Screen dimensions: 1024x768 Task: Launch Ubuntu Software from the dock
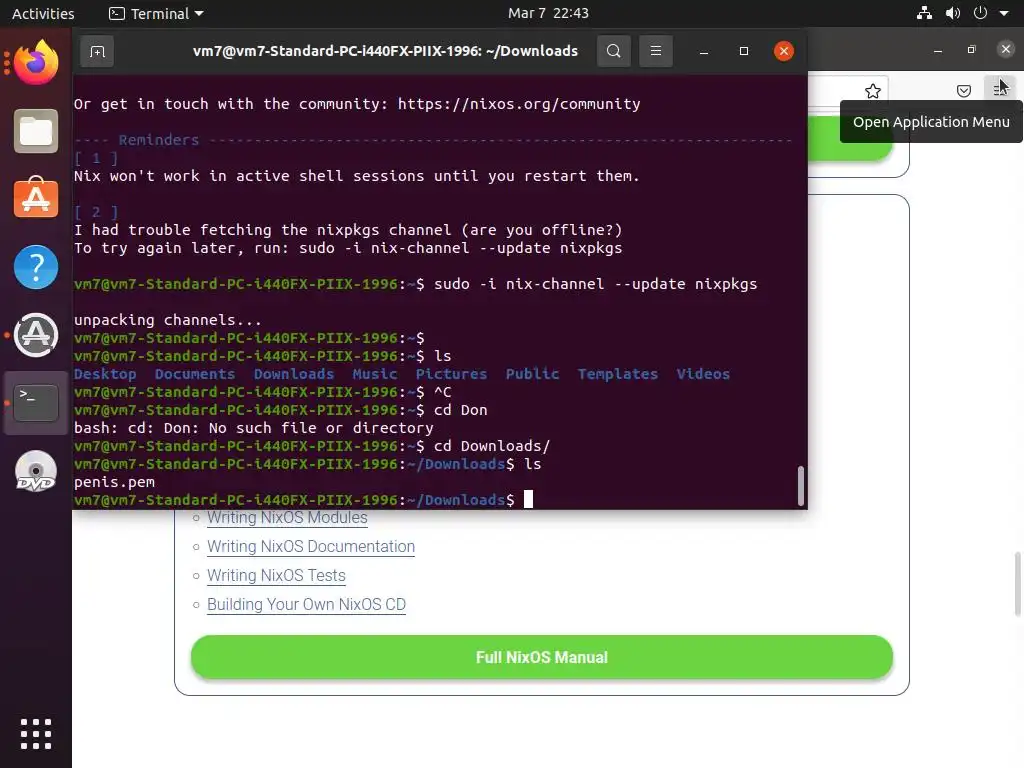[x=36, y=199]
